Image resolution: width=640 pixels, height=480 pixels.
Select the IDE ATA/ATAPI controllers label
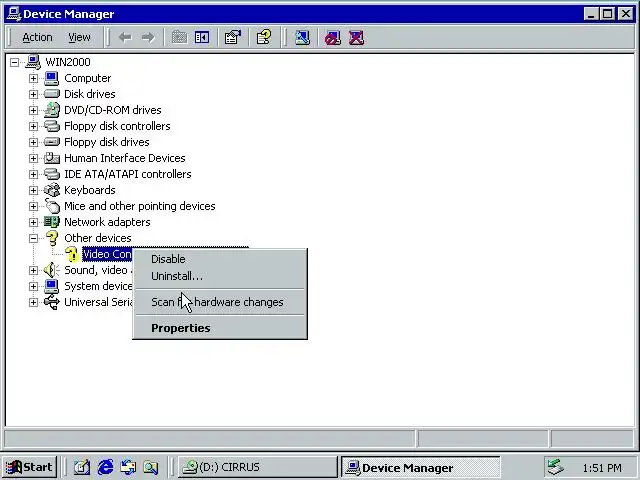128,174
